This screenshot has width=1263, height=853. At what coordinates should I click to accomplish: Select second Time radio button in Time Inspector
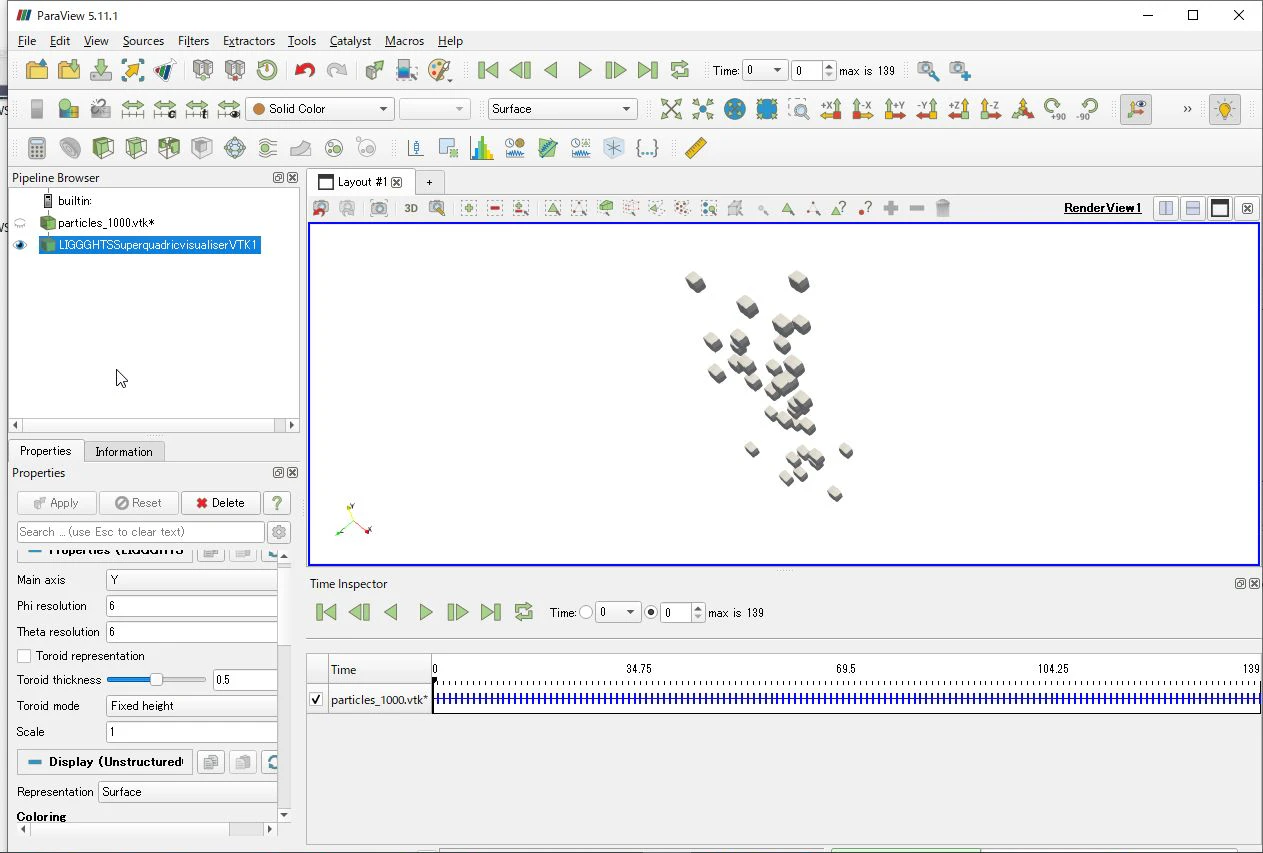(651, 612)
